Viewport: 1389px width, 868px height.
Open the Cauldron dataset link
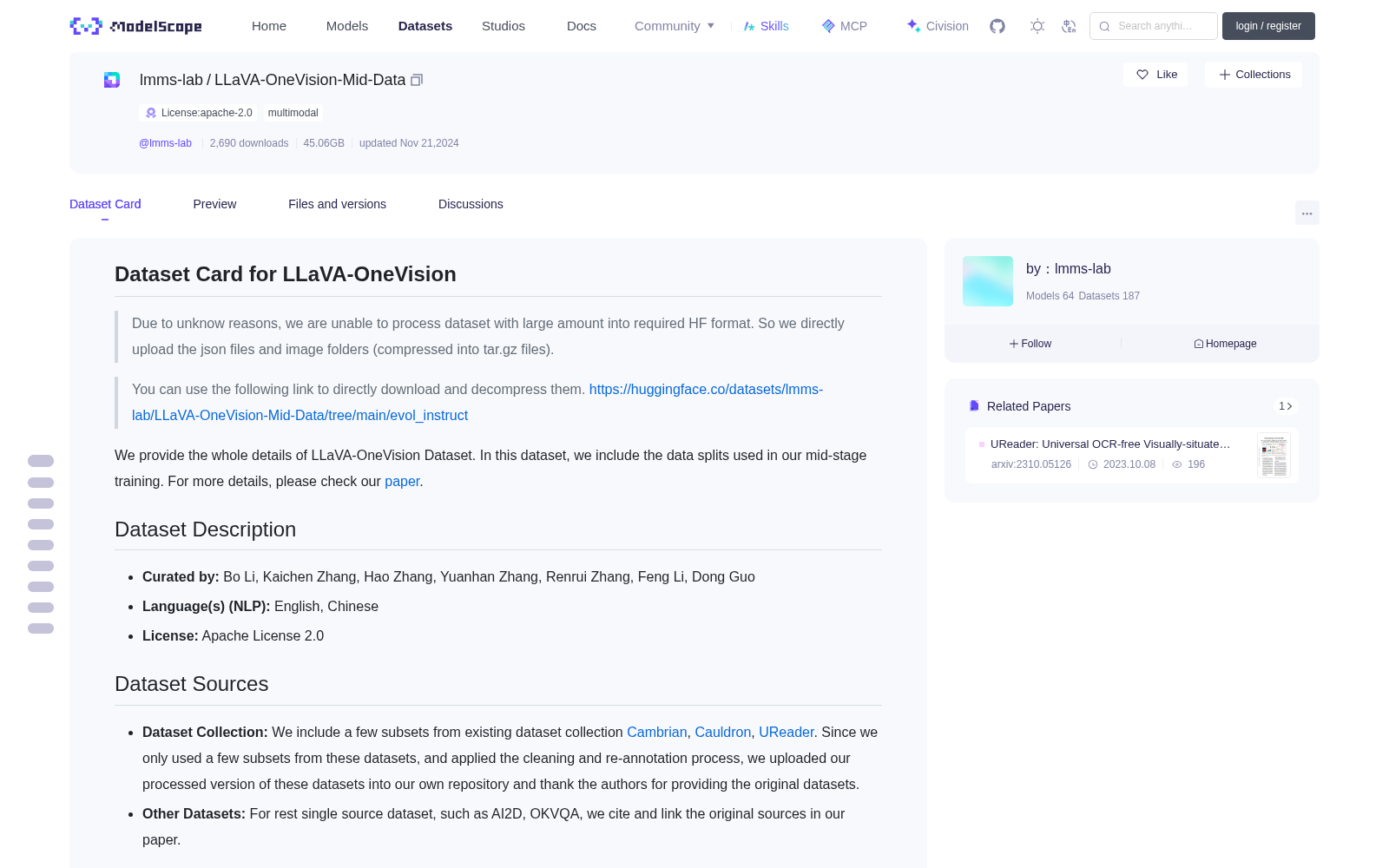click(x=722, y=732)
